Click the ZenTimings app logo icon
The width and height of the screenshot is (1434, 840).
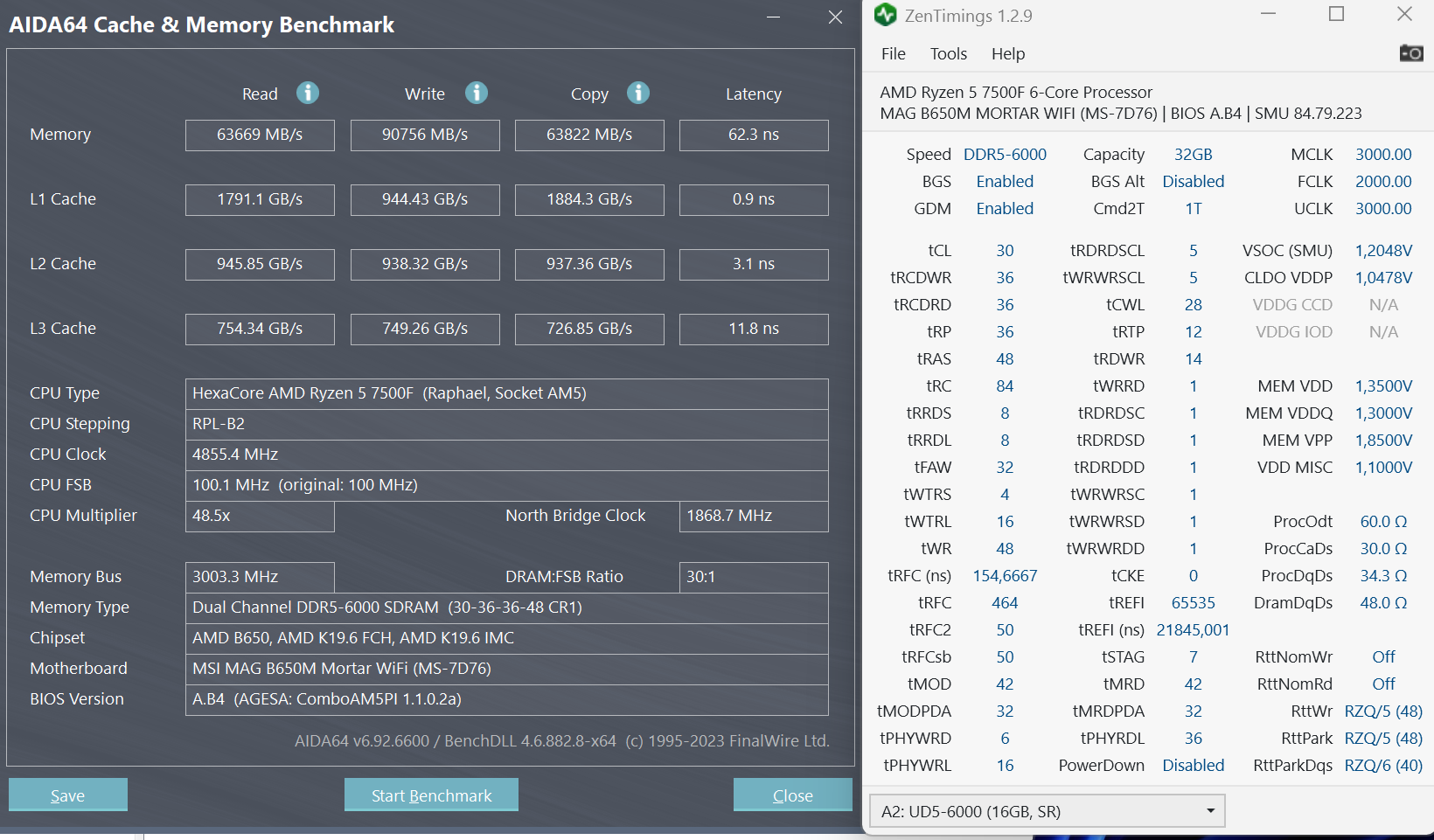point(886,14)
